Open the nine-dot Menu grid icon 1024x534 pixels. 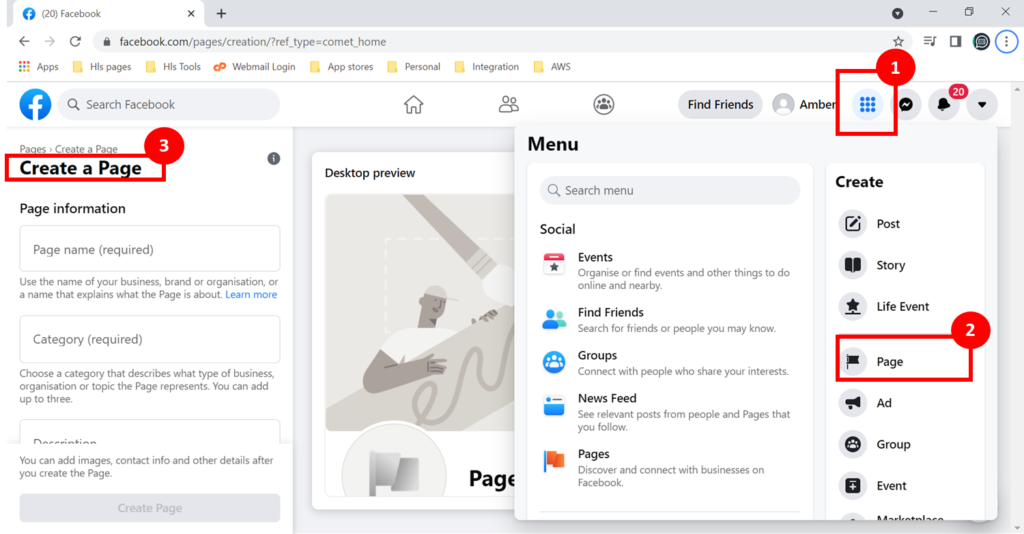click(867, 104)
